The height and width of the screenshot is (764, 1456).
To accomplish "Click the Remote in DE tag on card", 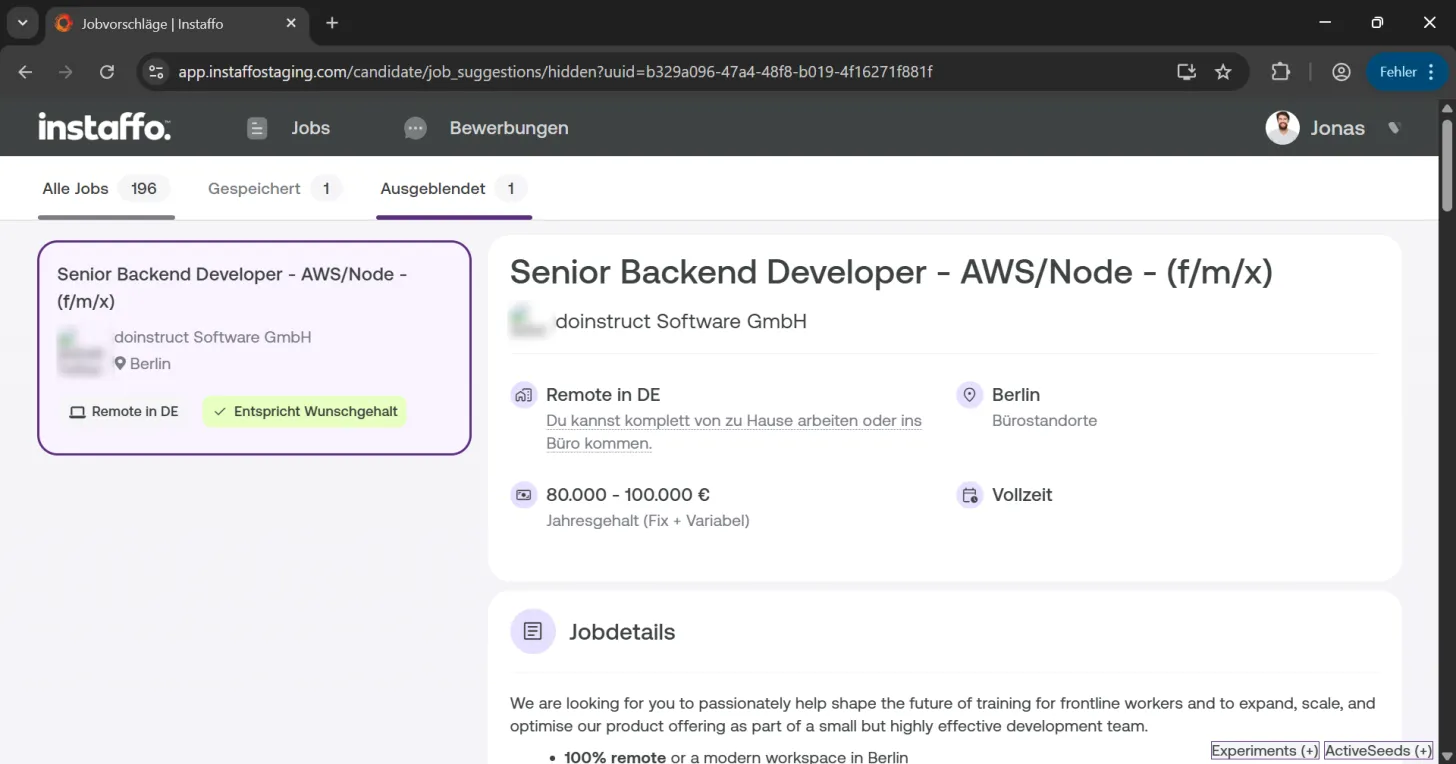I will [124, 412].
